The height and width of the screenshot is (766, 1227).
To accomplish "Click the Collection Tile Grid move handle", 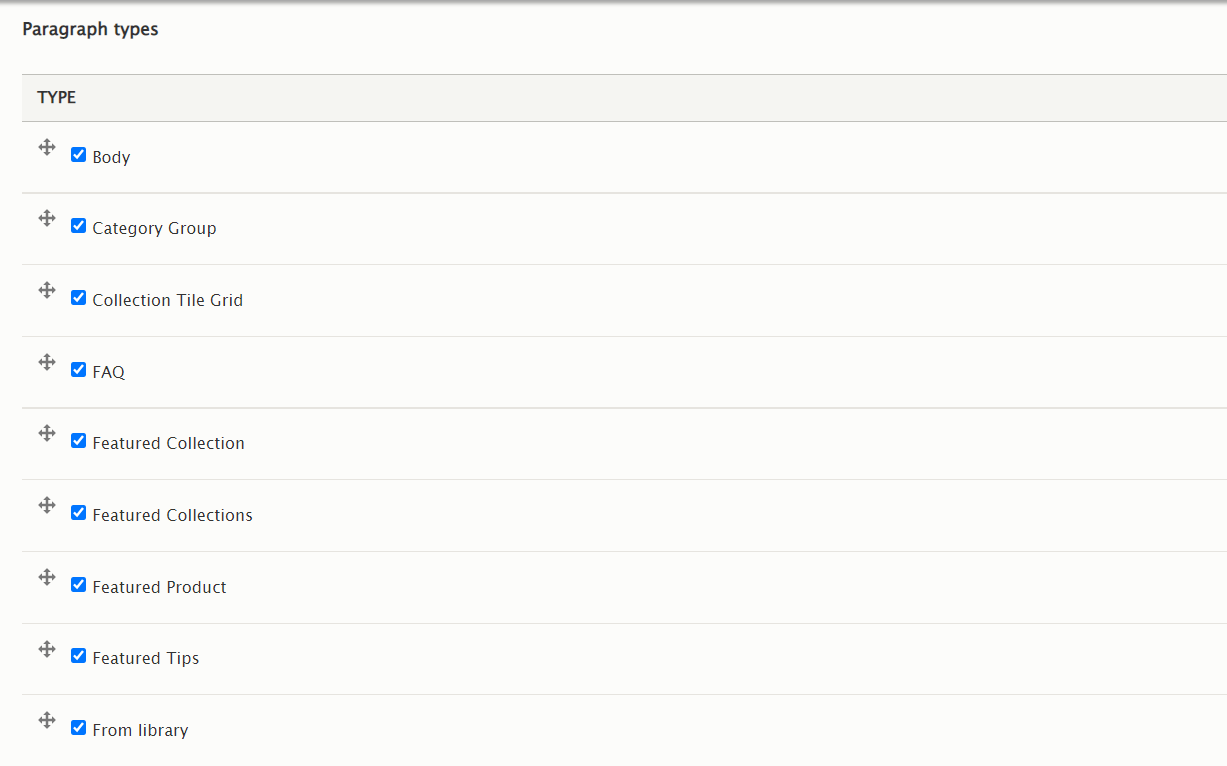I will pyautogui.click(x=46, y=290).
